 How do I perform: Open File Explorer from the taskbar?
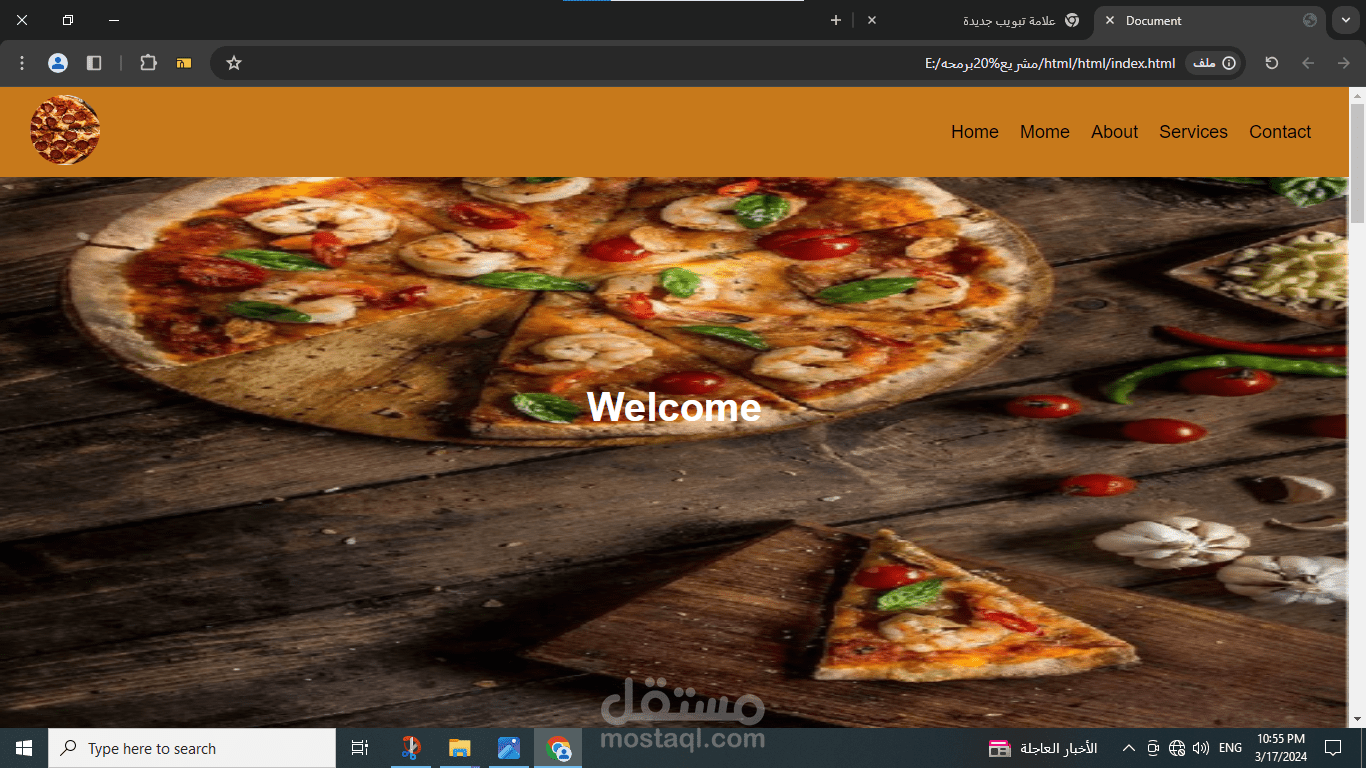[x=460, y=748]
